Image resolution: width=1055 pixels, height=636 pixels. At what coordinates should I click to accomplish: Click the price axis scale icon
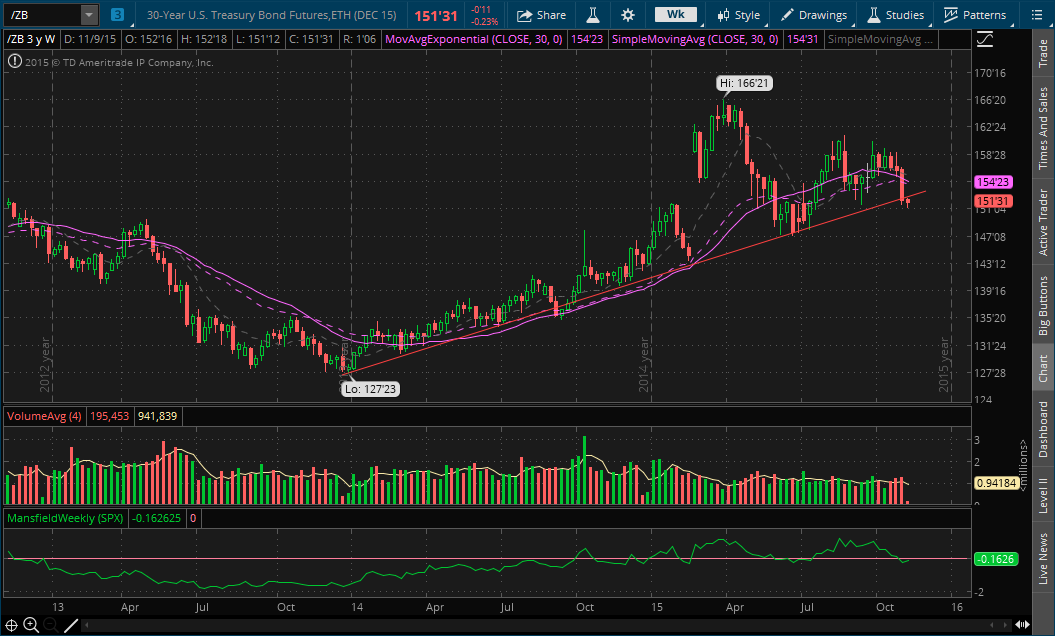point(985,38)
